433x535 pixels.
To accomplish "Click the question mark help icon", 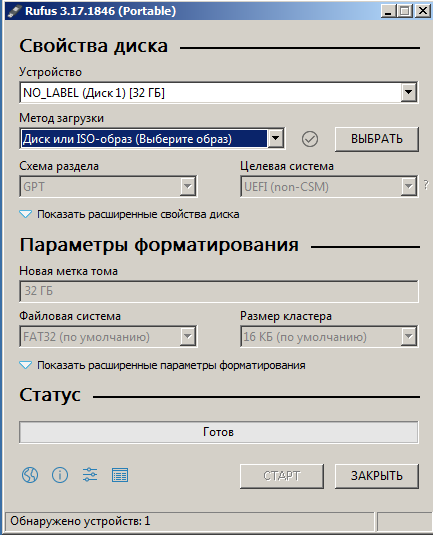I will 426,185.
